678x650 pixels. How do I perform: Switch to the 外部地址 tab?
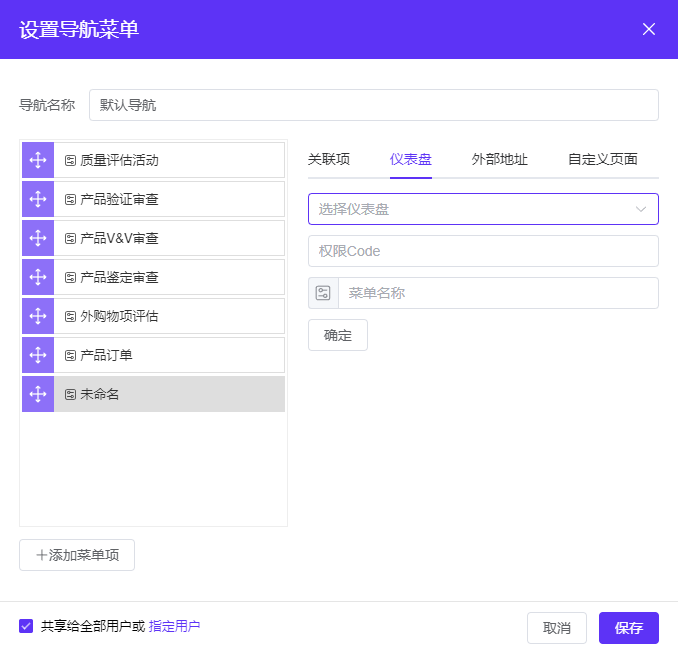tap(499, 159)
